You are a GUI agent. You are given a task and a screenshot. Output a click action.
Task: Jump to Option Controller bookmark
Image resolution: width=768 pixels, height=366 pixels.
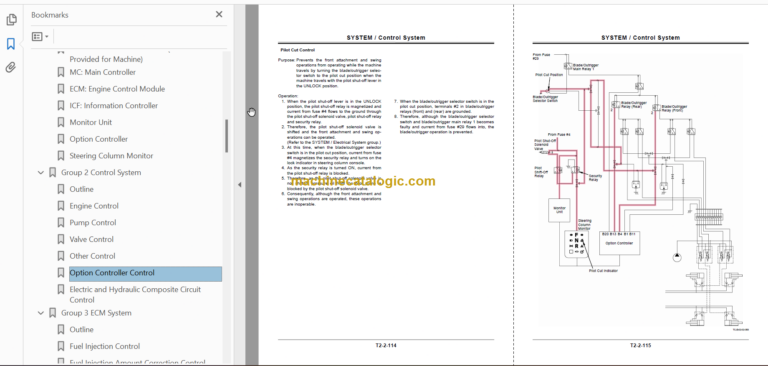click(x=98, y=139)
